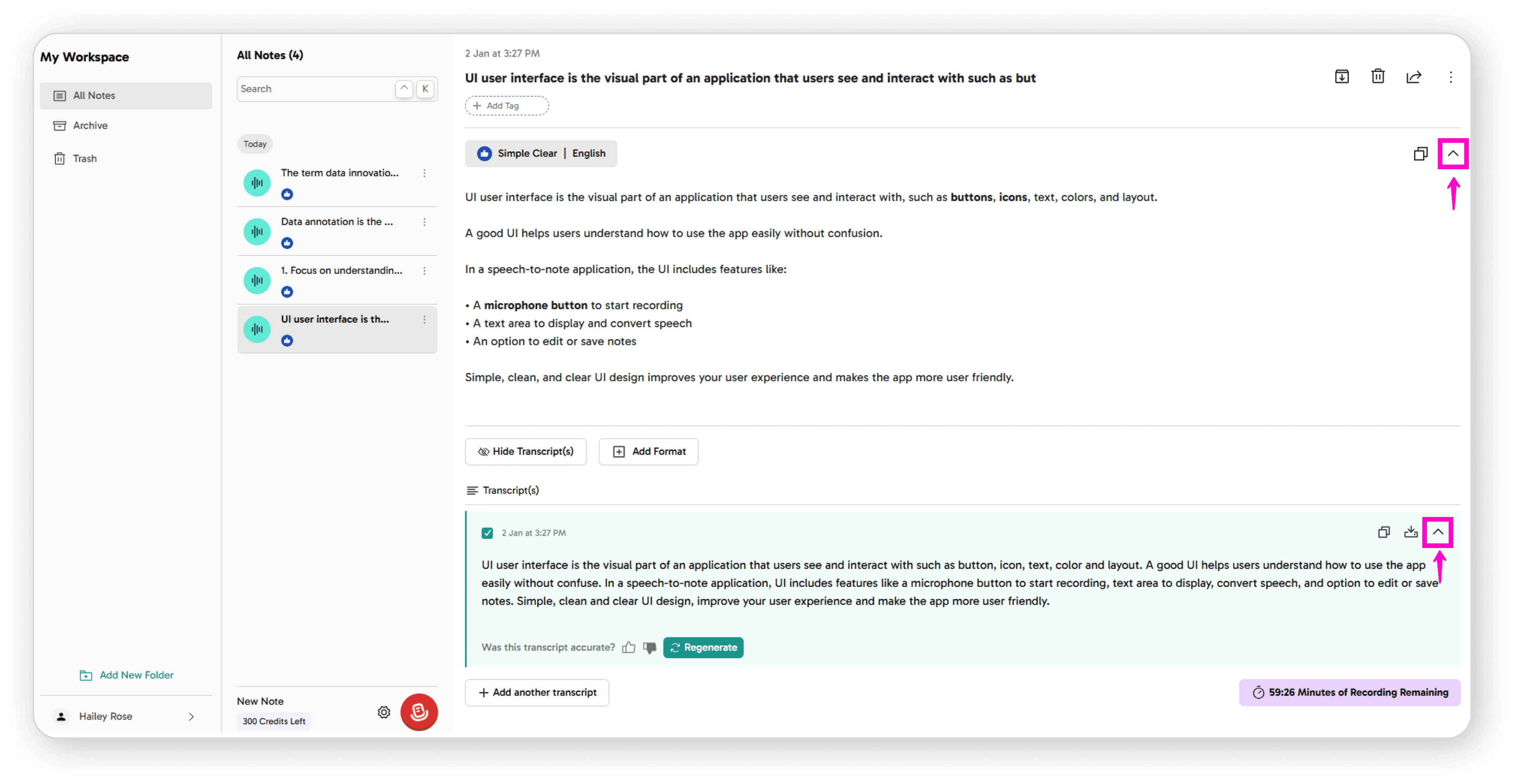
Task: Click the red record new note button
Action: coord(419,712)
